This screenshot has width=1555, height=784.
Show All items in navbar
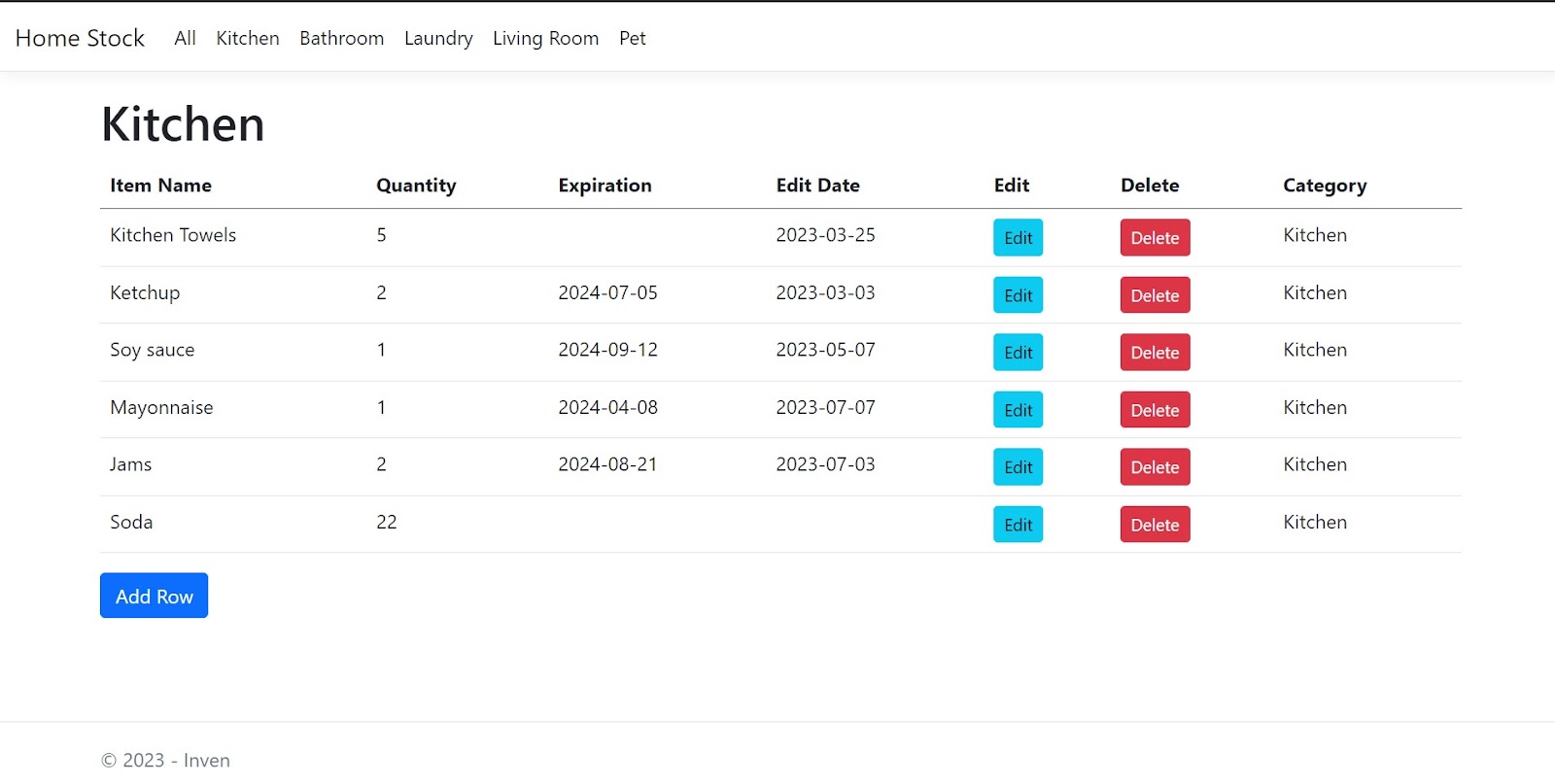click(185, 38)
